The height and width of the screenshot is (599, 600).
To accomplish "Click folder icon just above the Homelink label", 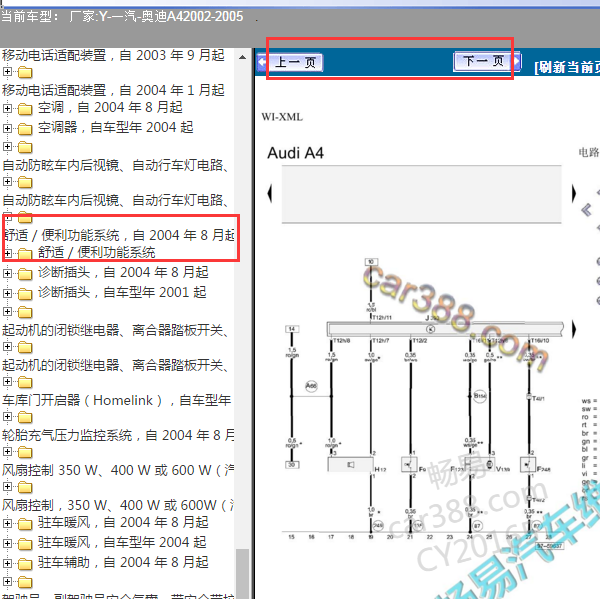I will click(25, 382).
